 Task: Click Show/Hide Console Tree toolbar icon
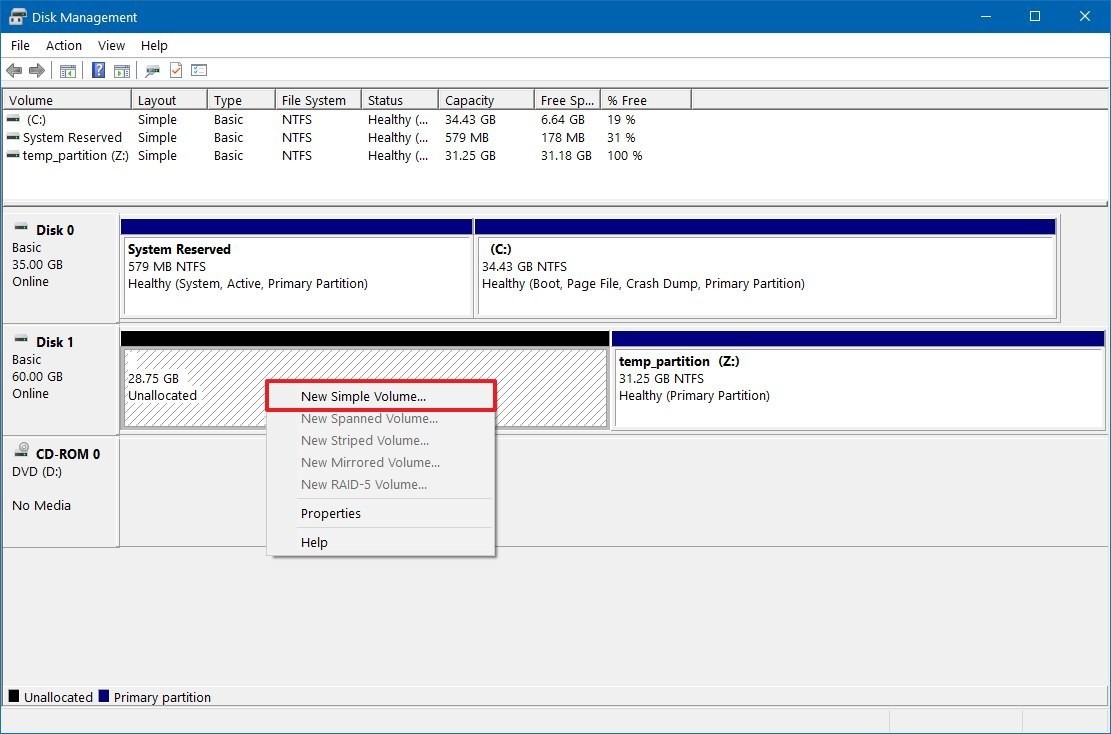point(68,71)
